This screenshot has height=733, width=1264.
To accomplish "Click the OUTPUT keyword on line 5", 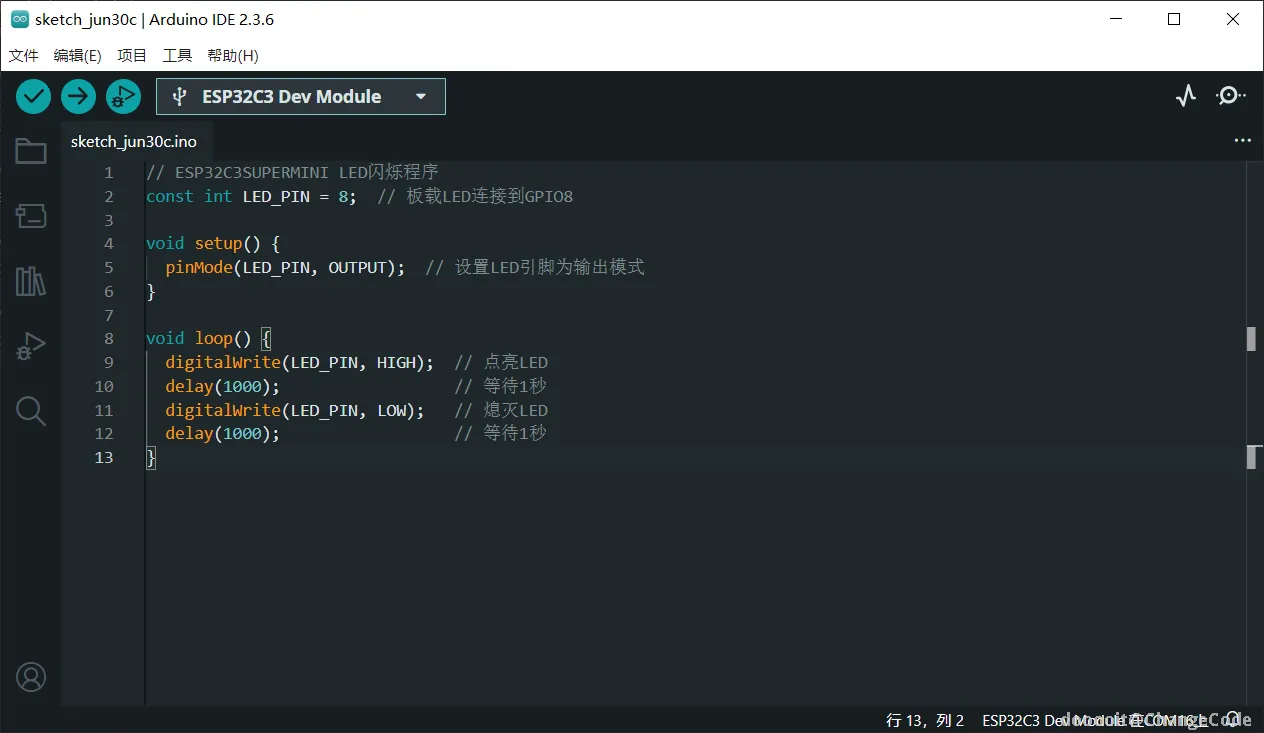I will point(357,267).
